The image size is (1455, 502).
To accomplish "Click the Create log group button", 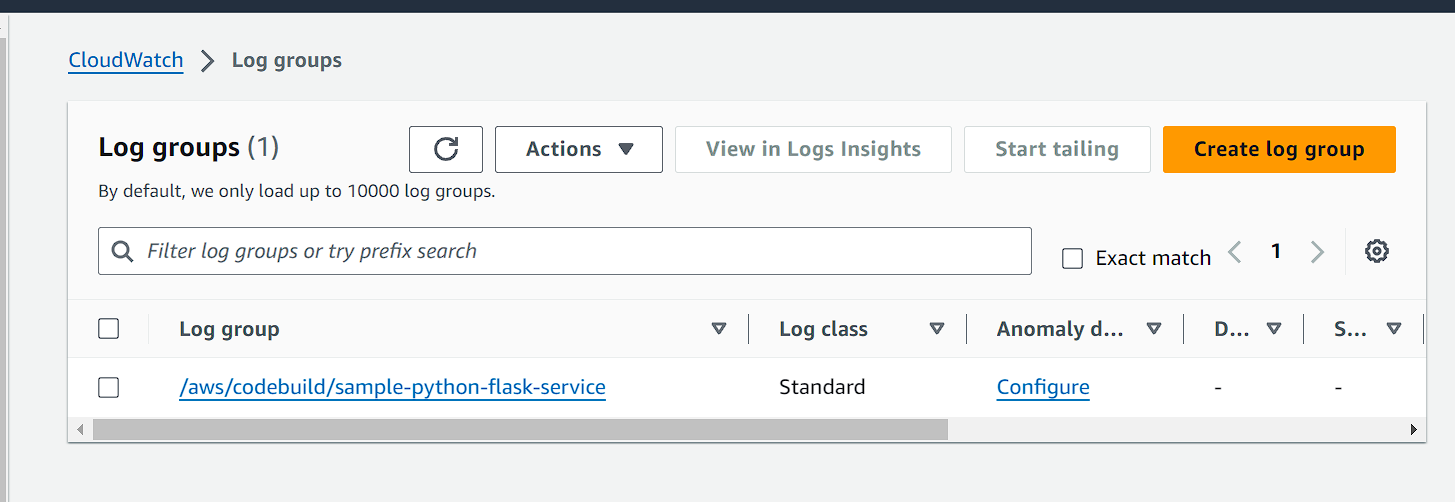I will click(1279, 149).
